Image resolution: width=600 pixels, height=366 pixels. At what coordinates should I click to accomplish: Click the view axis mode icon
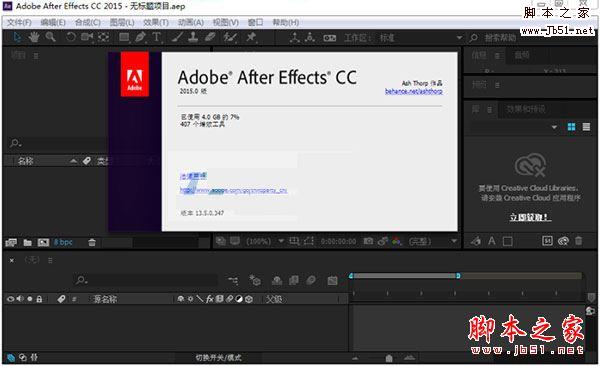click(329, 38)
